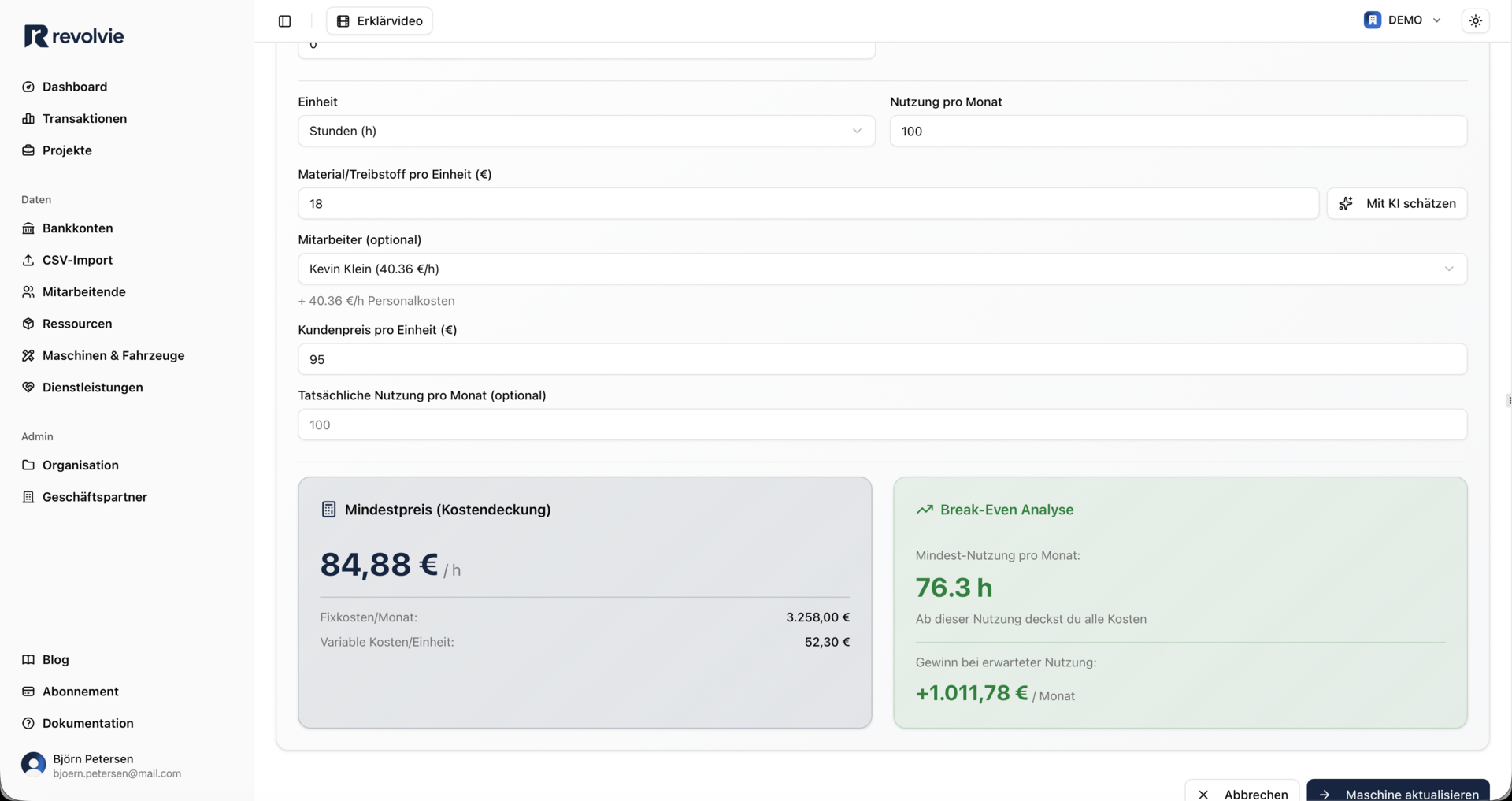Open the Erklärvideo button
Screen dimensions: 1512x801
pyautogui.click(x=380, y=21)
